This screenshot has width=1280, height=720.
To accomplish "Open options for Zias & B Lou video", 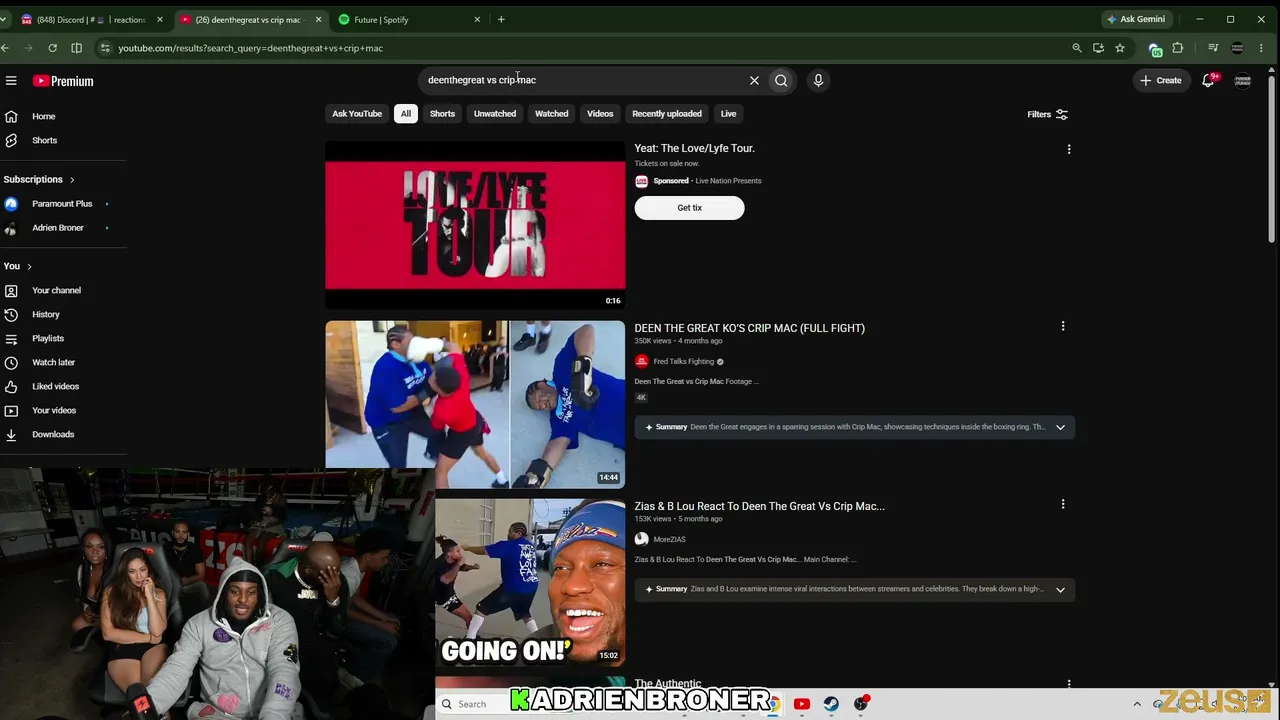I will 1063,504.
